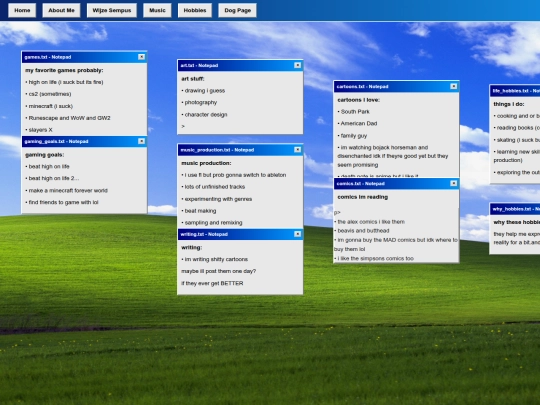Close the art.txt Notepad window
Viewport: 540px width, 405px height.
click(x=298, y=65)
